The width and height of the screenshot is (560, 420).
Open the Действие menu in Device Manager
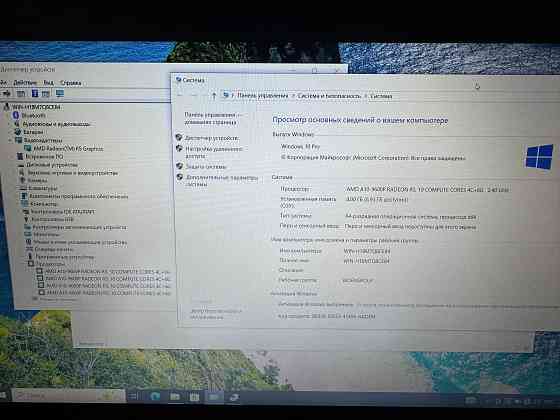(25, 83)
